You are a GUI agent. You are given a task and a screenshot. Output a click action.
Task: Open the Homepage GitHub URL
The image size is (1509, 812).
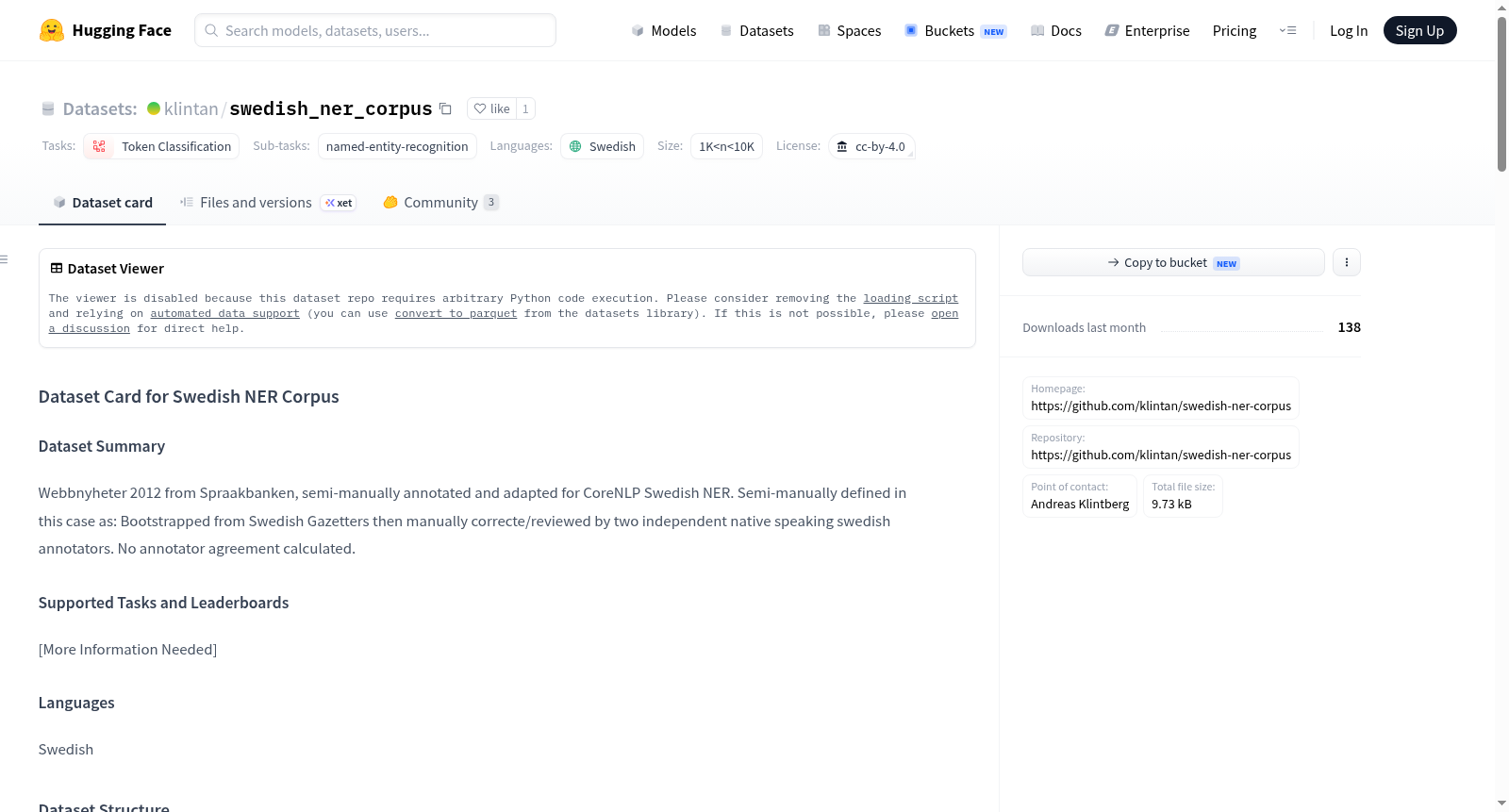1161,406
